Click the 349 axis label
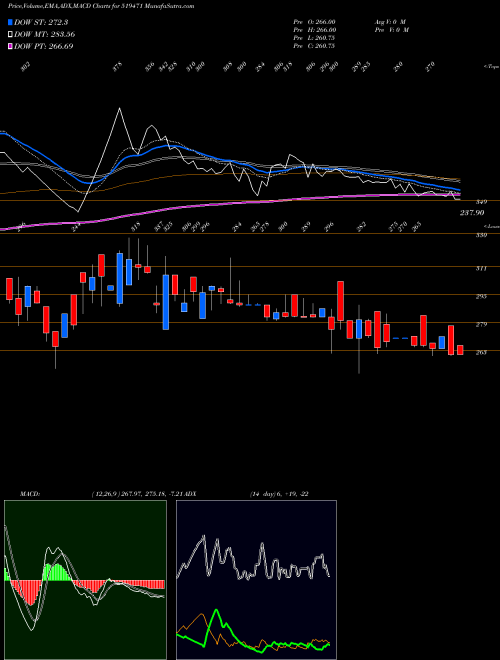Image resolution: width=500 pixels, height=660 pixels. click(481, 202)
